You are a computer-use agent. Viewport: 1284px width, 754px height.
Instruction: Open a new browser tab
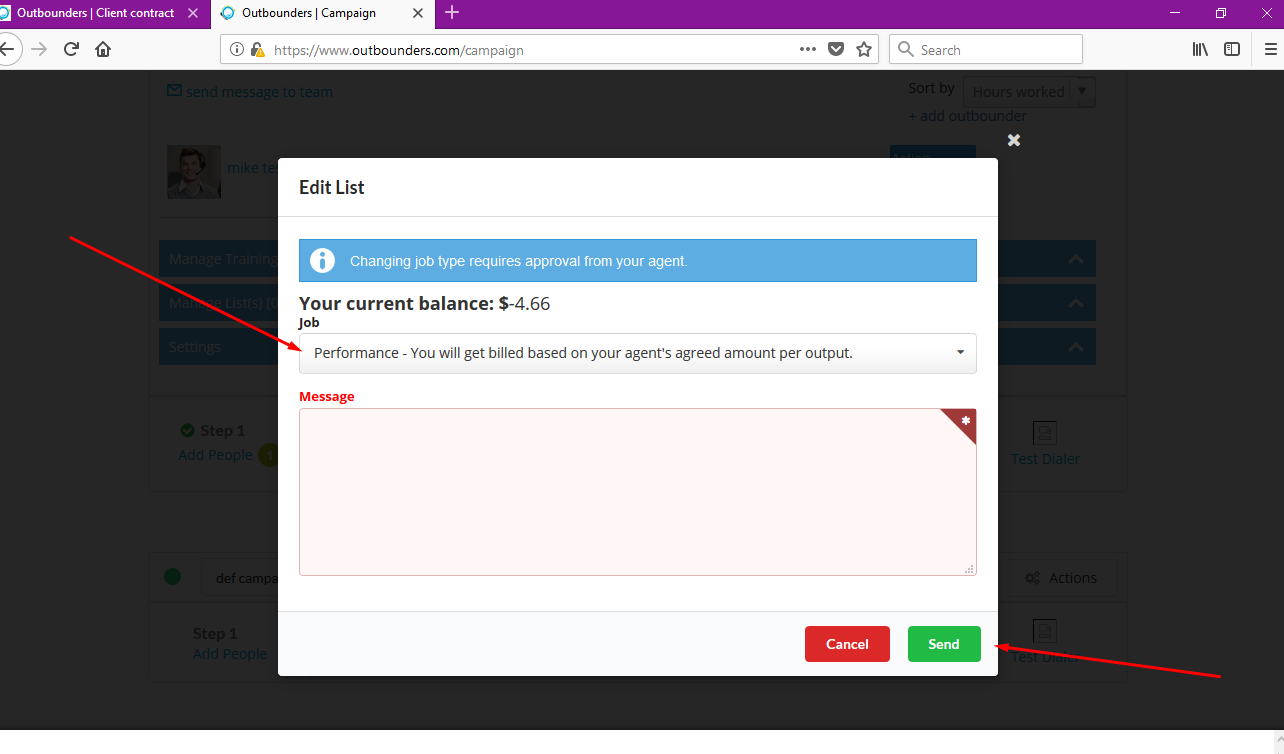click(452, 13)
